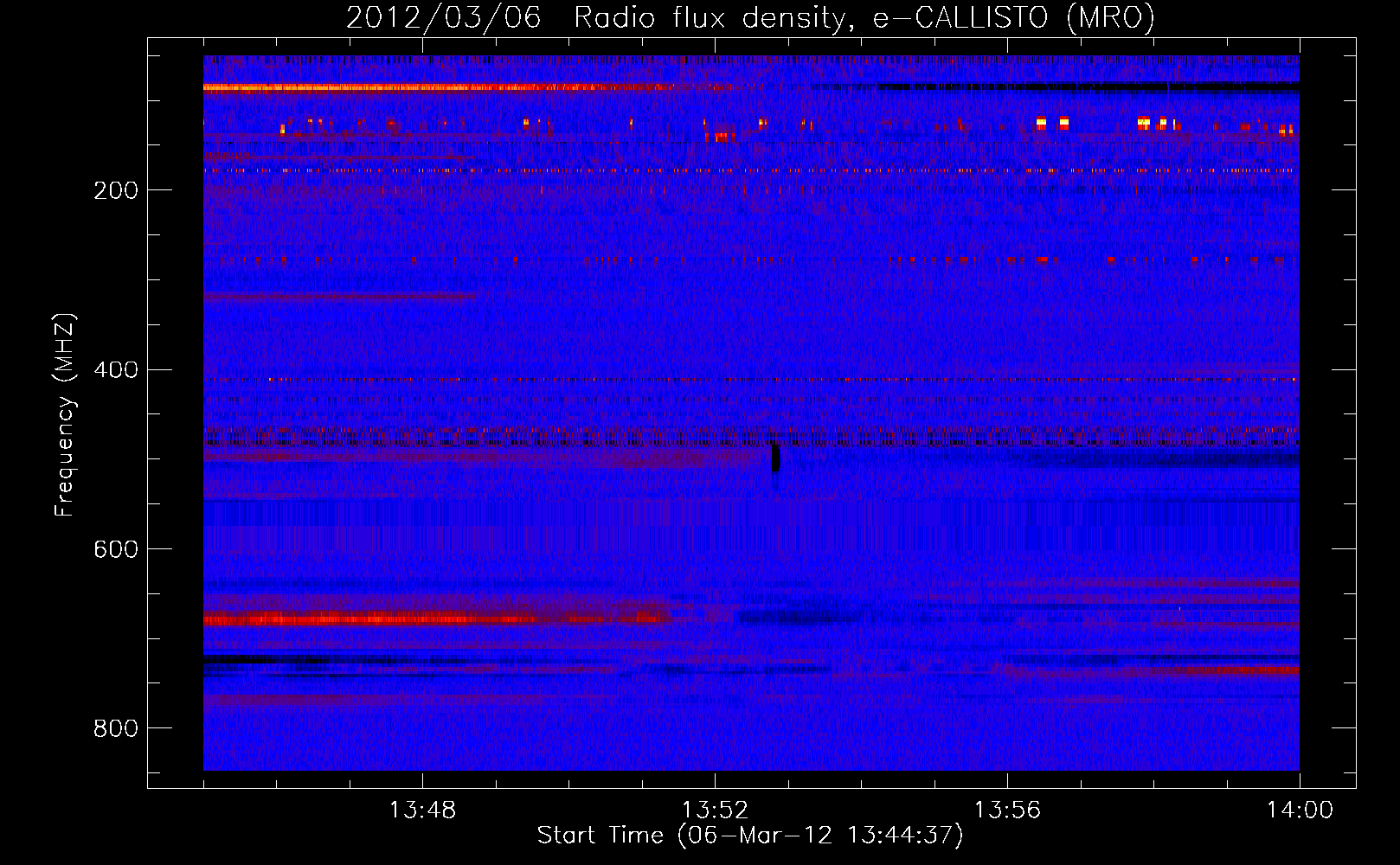Image resolution: width=1400 pixels, height=865 pixels.
Task: Click the 400 frequency tick label
Action: (x=116, y=369)
